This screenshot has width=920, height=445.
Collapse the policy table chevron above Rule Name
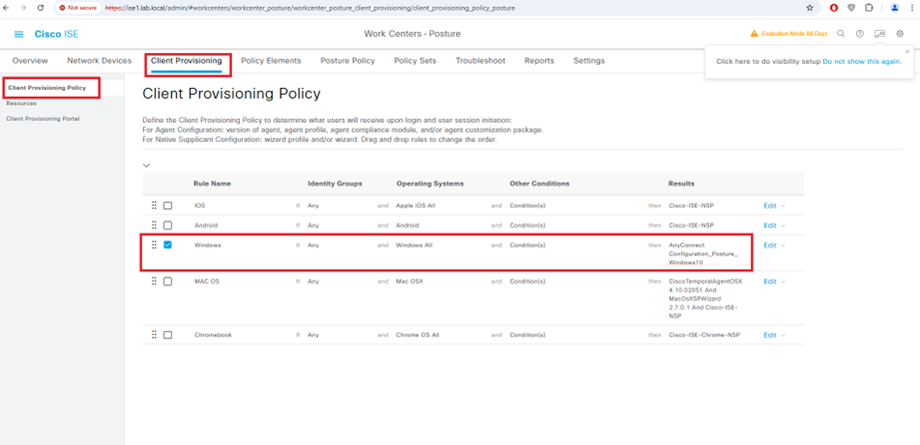pyautogui.click(x=147, y=165)
